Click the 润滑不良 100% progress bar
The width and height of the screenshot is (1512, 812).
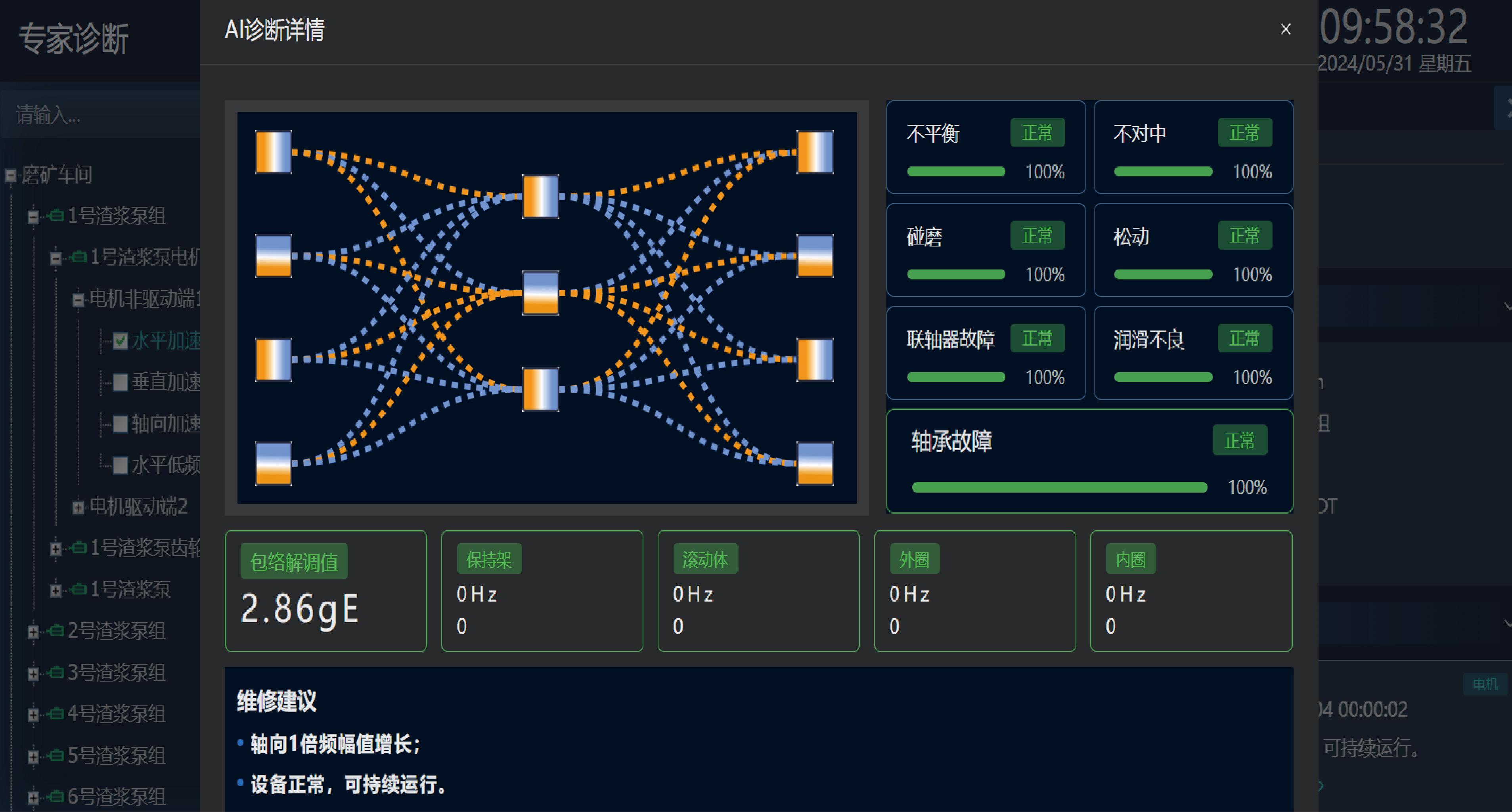[1164, 377]
